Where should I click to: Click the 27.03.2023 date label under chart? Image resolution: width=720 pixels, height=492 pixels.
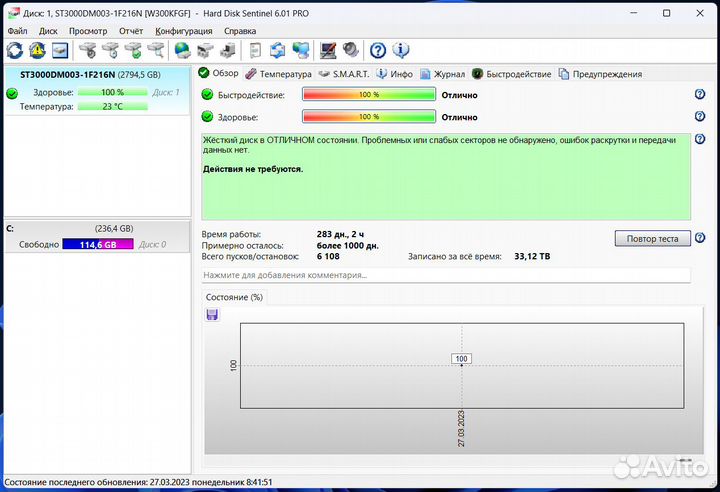(461, 428)
